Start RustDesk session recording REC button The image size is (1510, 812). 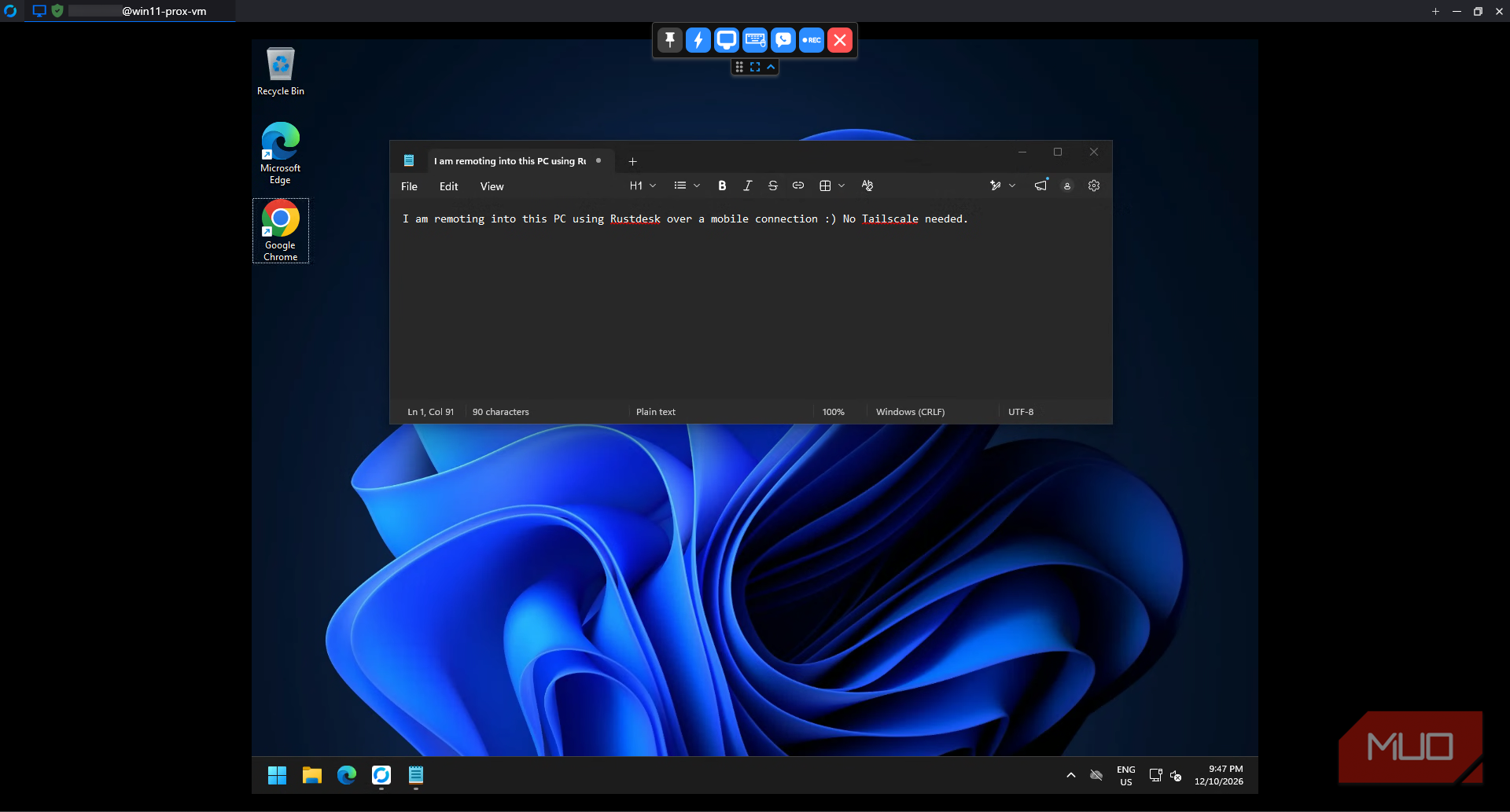[x=812, y=40]
